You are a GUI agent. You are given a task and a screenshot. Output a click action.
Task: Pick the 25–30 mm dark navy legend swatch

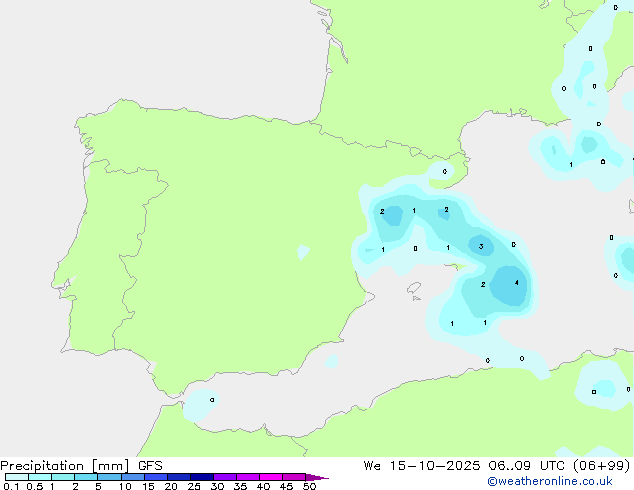[x=202, y=477]
